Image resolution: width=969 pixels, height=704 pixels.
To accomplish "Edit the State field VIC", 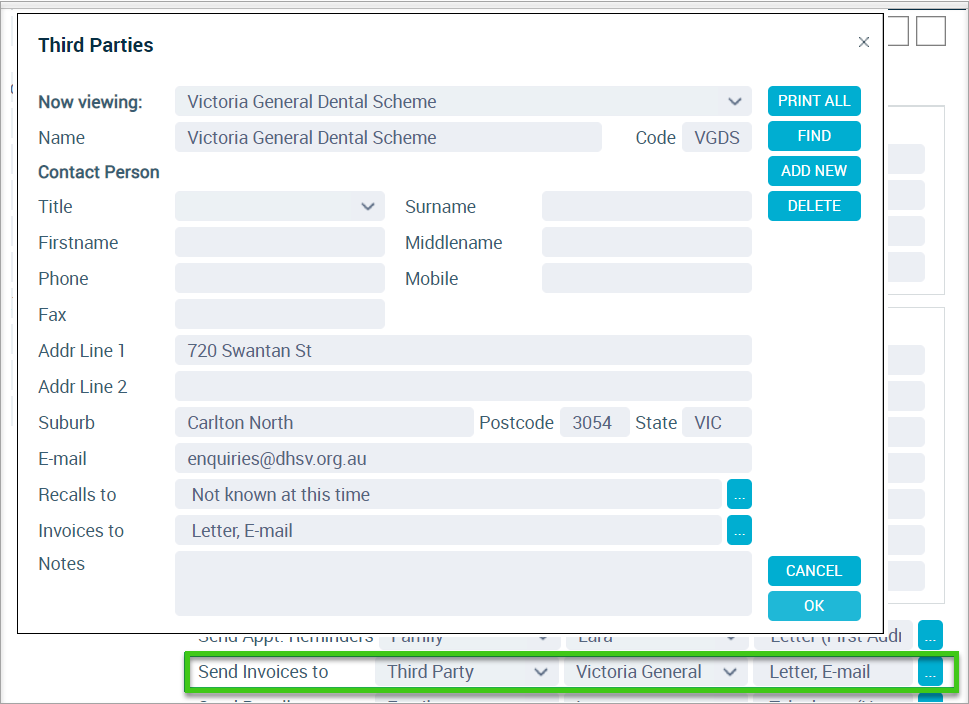I will (717, 422).
